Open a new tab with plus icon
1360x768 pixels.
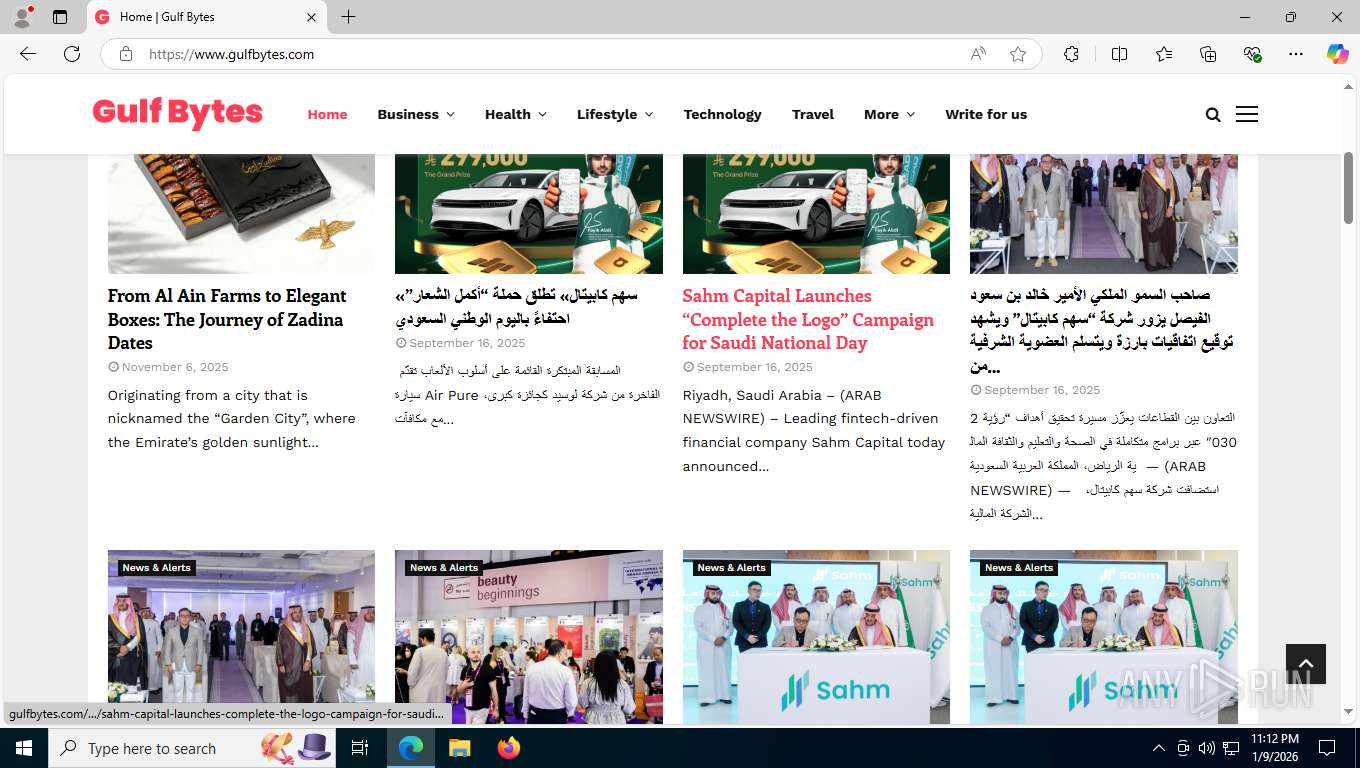click(x=348, y=17)
